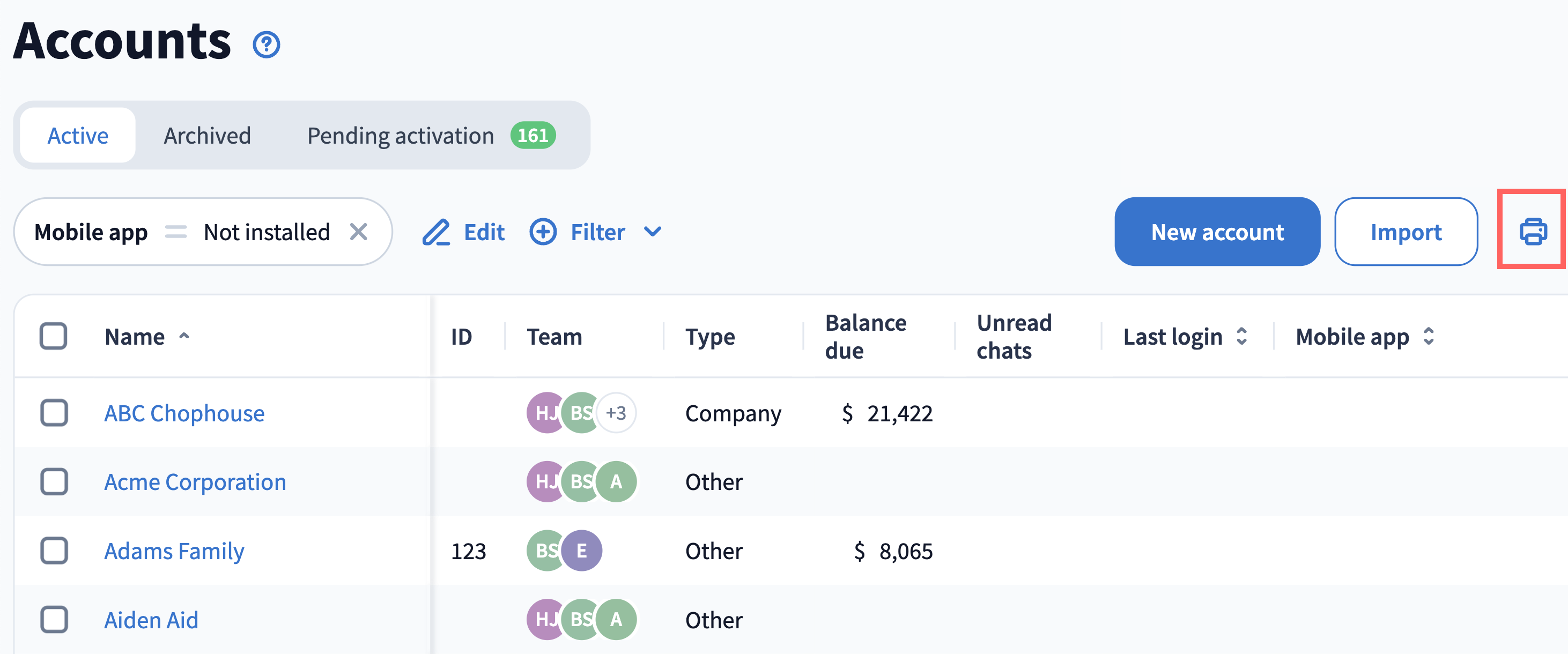This screenshot has width=1568, height=654.
Task: Toggle the select all checkbox
Action: [54, 337]
